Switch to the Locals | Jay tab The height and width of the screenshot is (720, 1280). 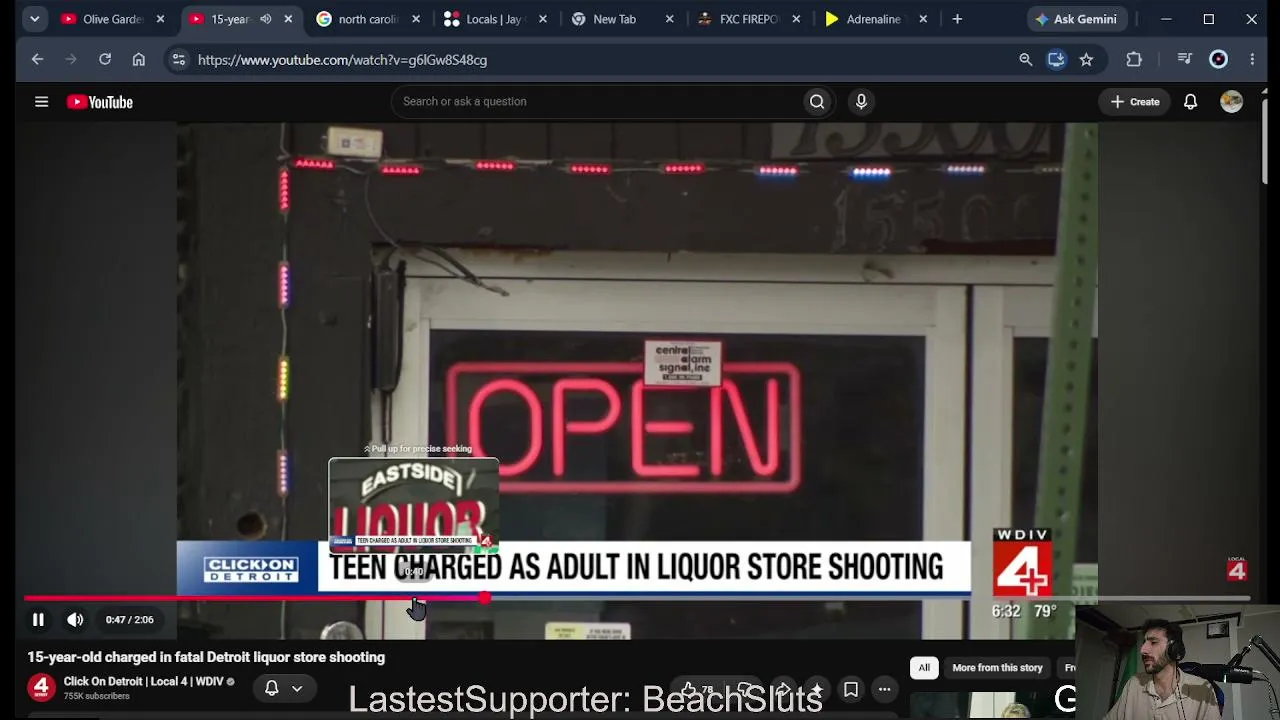(x=494, y=19)
